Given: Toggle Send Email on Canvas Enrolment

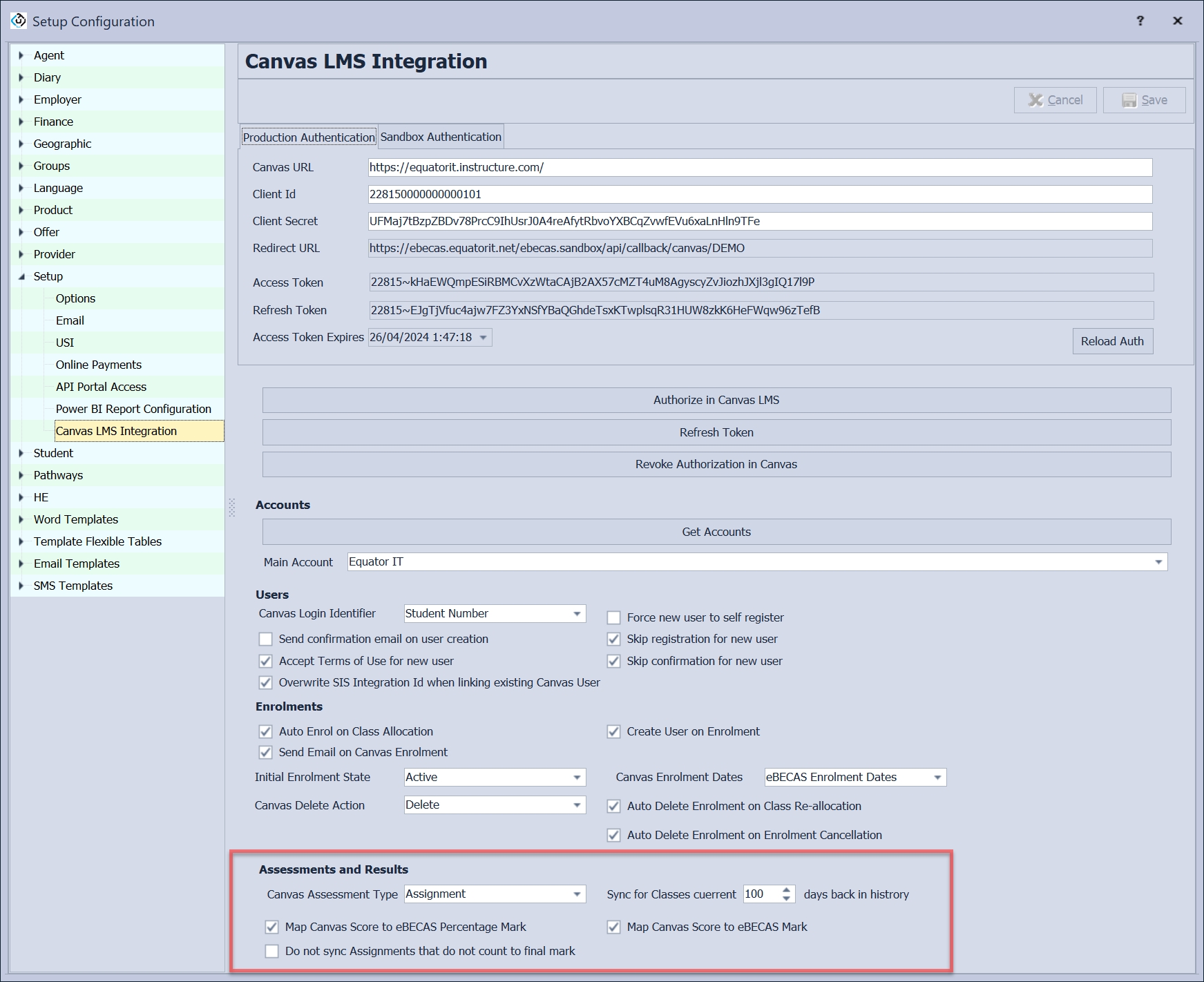Looking at the screenshot, I should 265,752.
